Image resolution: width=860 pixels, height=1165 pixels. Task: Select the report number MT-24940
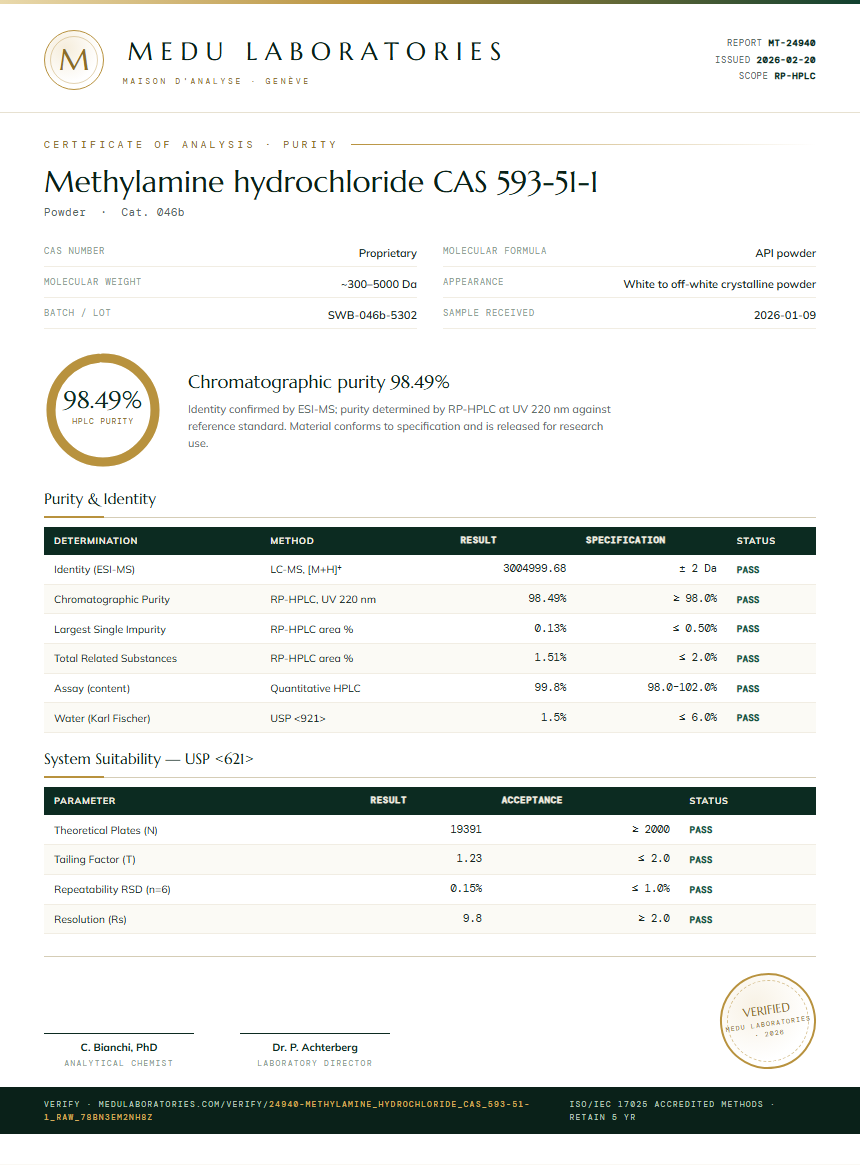tap(792, 43)
